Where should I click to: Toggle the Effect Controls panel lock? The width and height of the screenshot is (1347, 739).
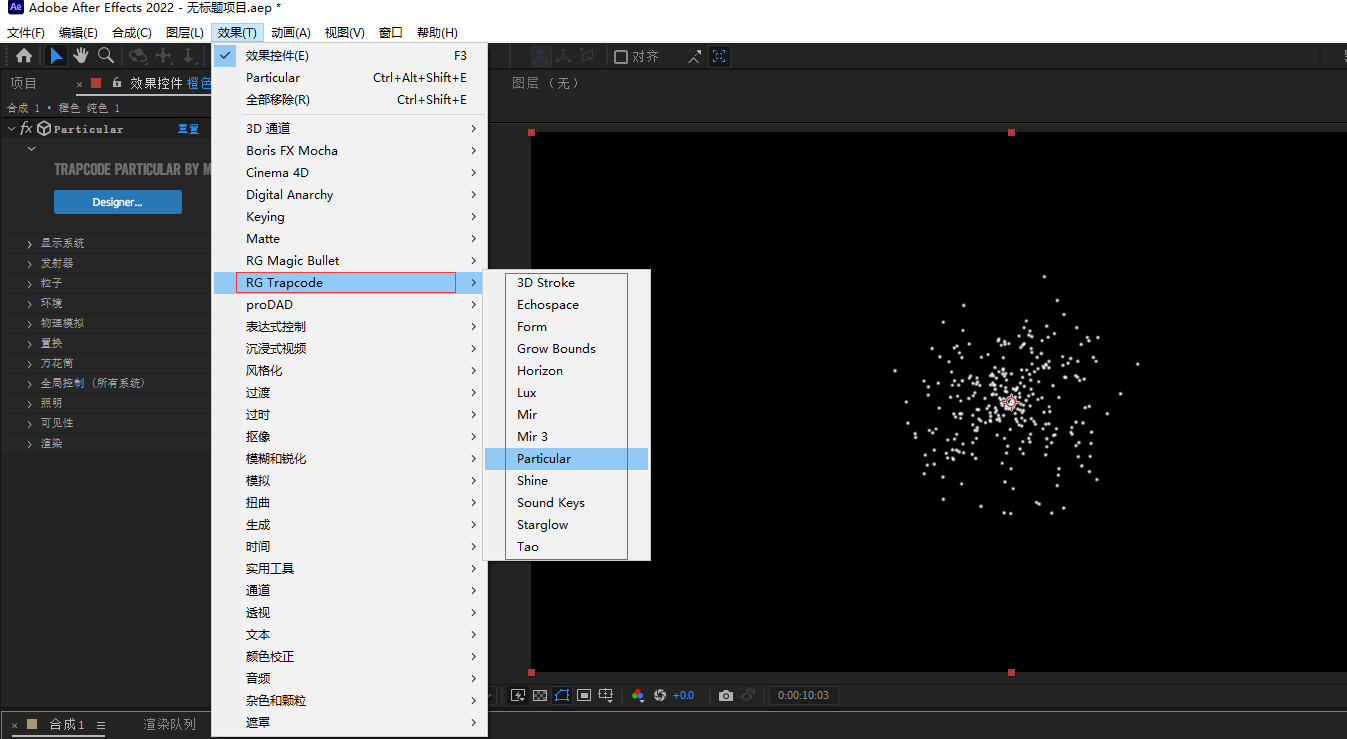pyautogui.click(x=117, y=83)
